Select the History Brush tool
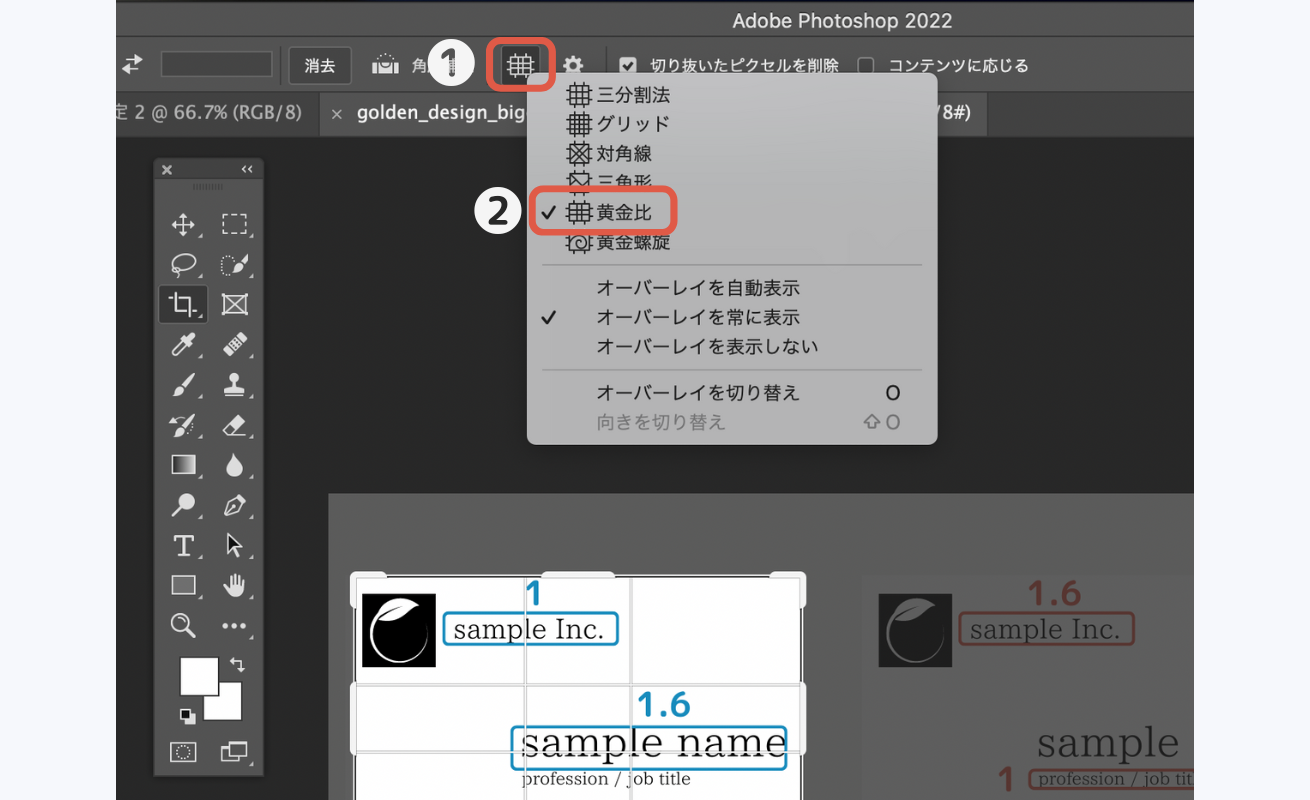 coord(183,425)
